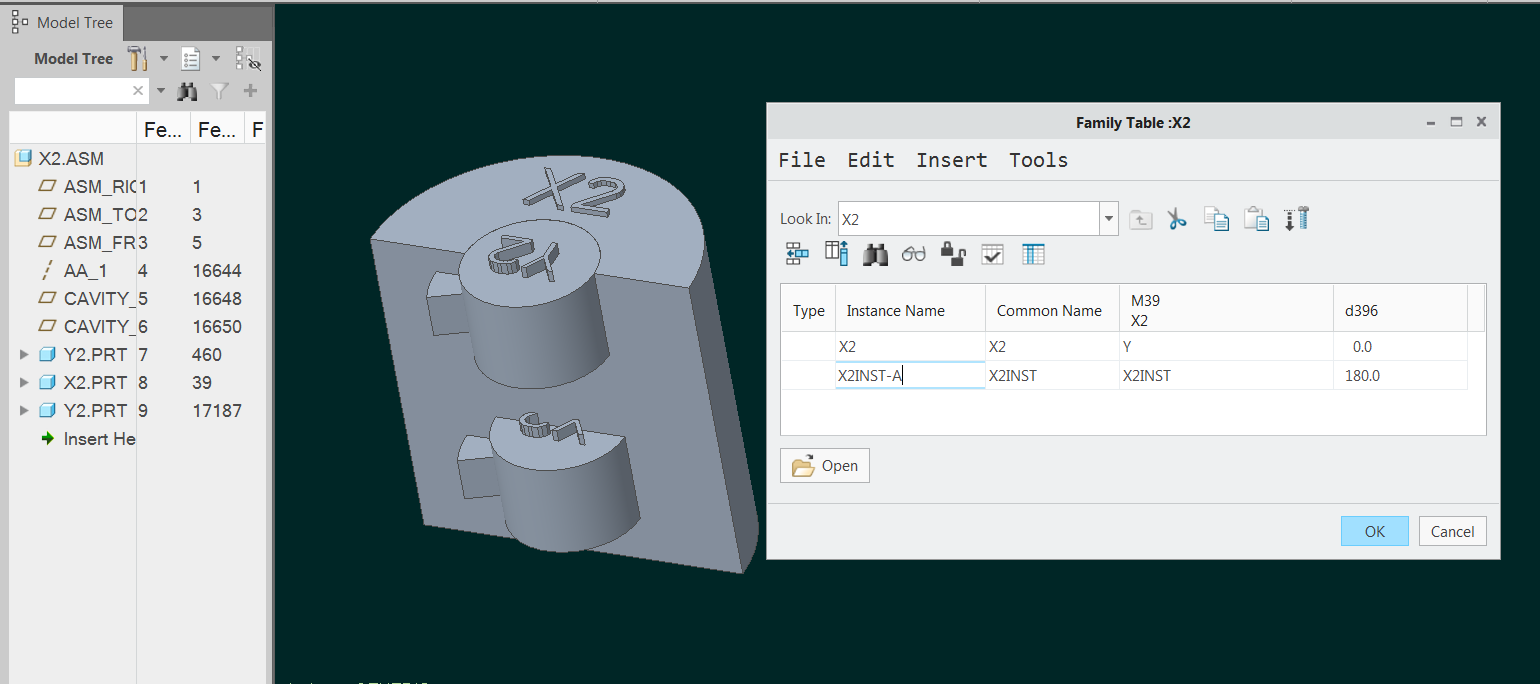Select the Y value under the M39 column
Viewport: 1540px width, 684px height.
coord(1128,346)
